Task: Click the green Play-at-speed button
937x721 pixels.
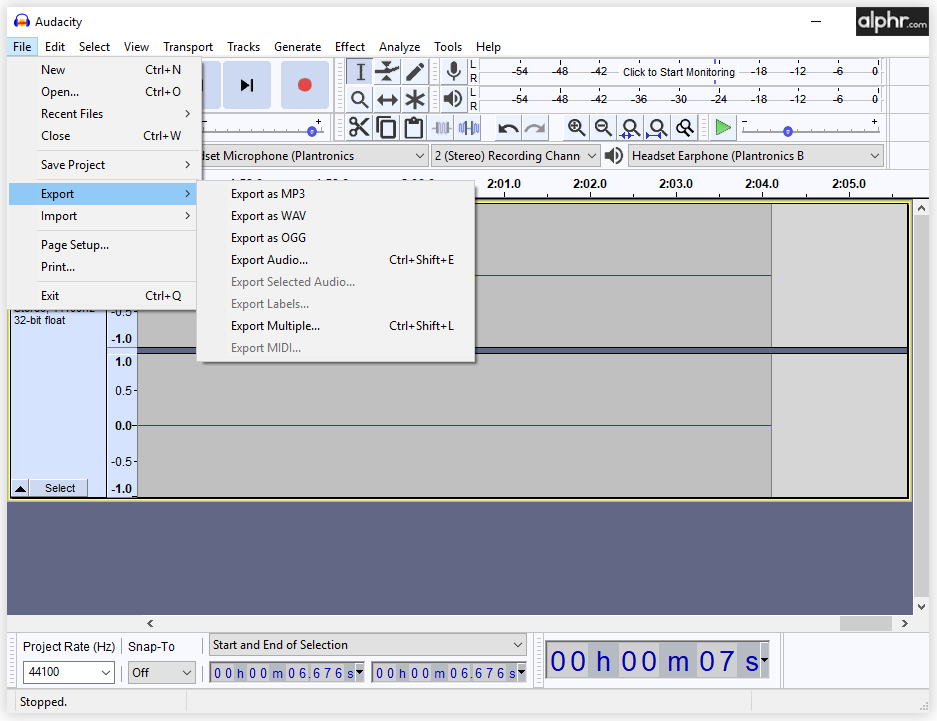Action: tap(723, 128)
